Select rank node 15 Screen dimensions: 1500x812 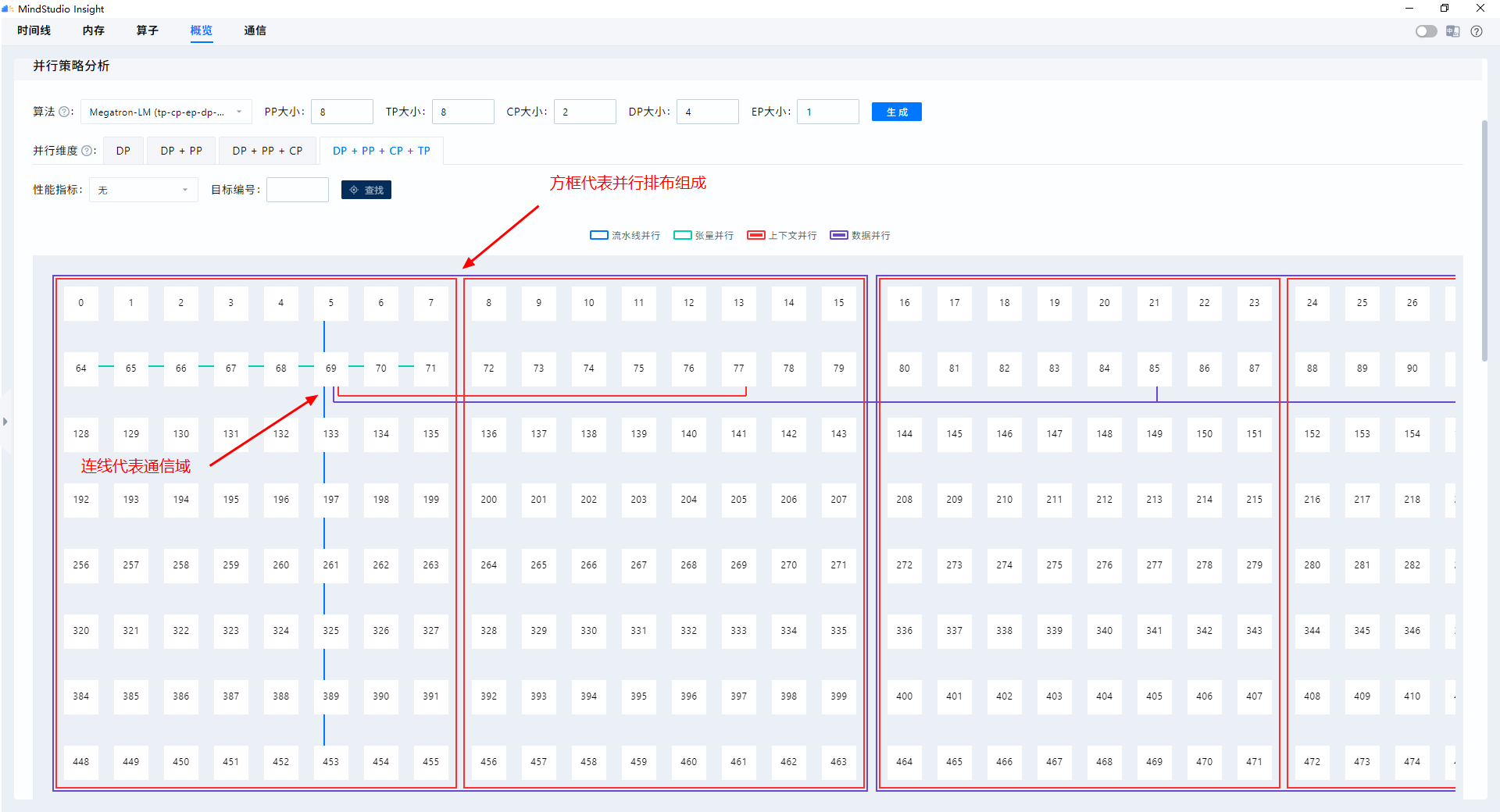(x=839, y=303)
